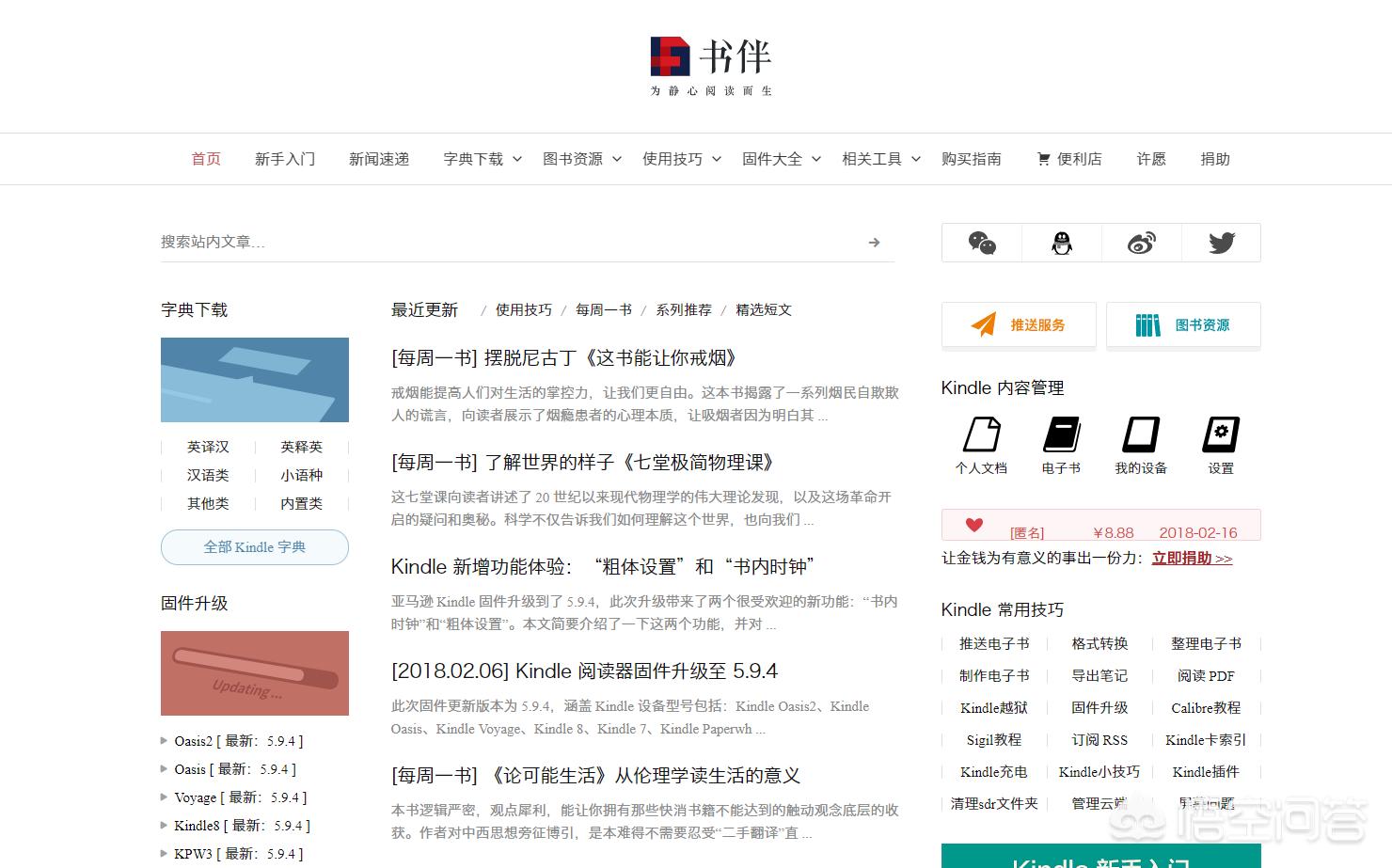Open 小语种 dictionary category

point(301,475)
